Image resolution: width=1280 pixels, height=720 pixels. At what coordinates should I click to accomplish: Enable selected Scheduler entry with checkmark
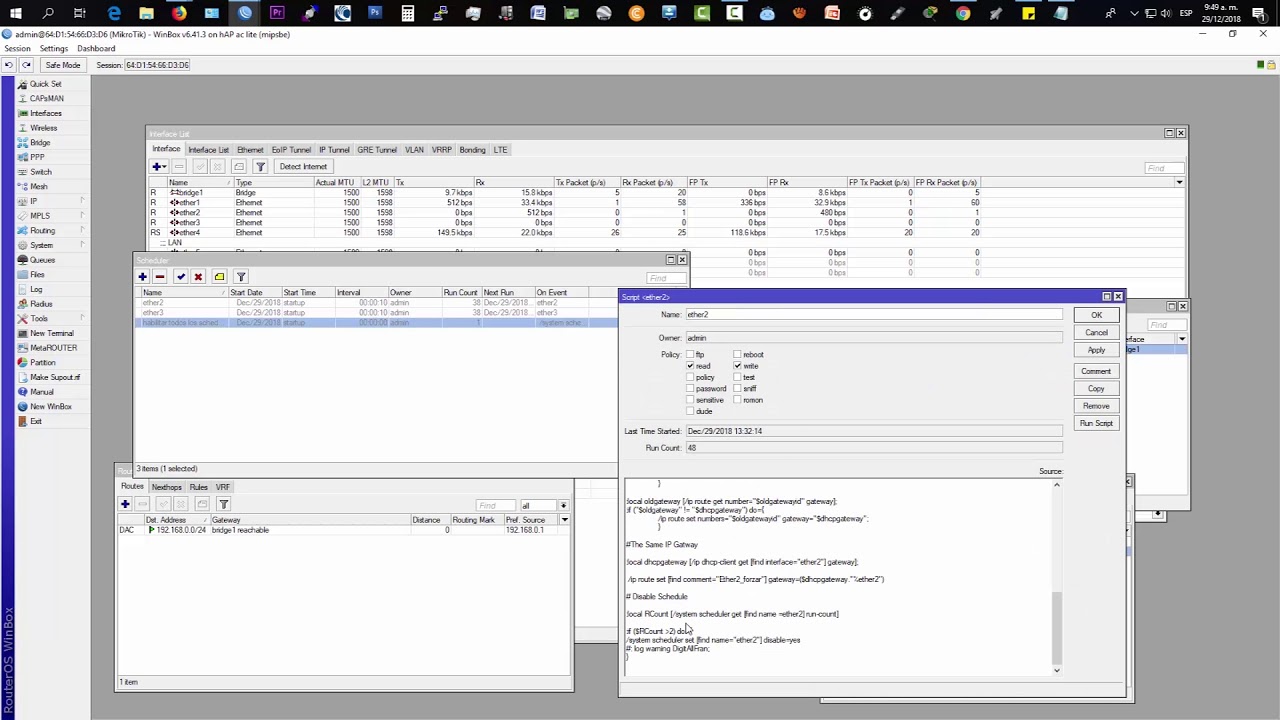(180, 277)
